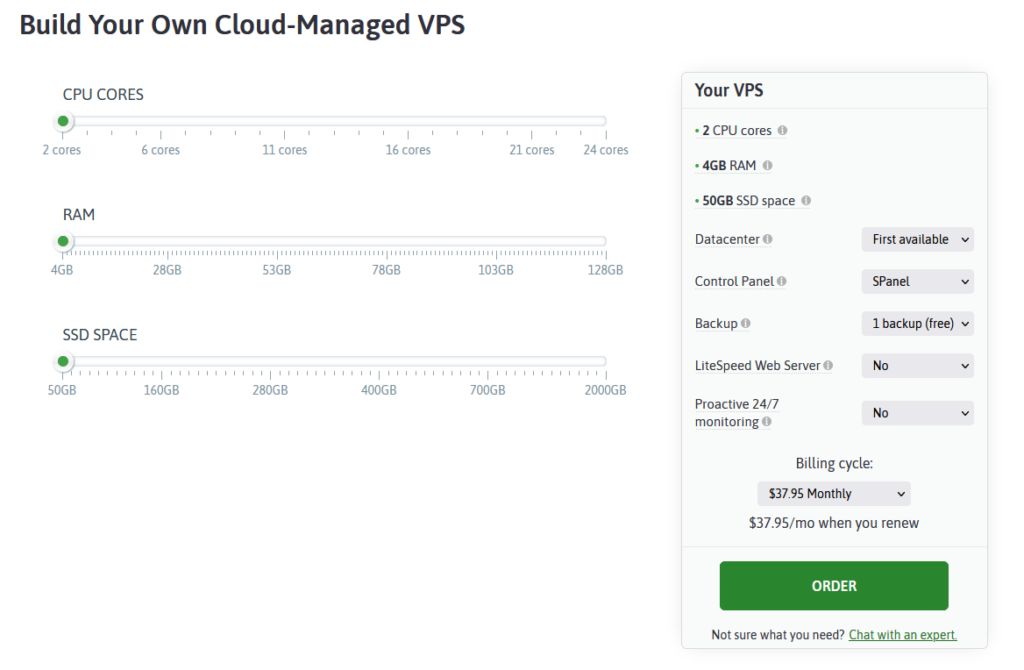Click the green ORDER button
This screenshot has width=1024, height=670.
click(x=833, y=585)
